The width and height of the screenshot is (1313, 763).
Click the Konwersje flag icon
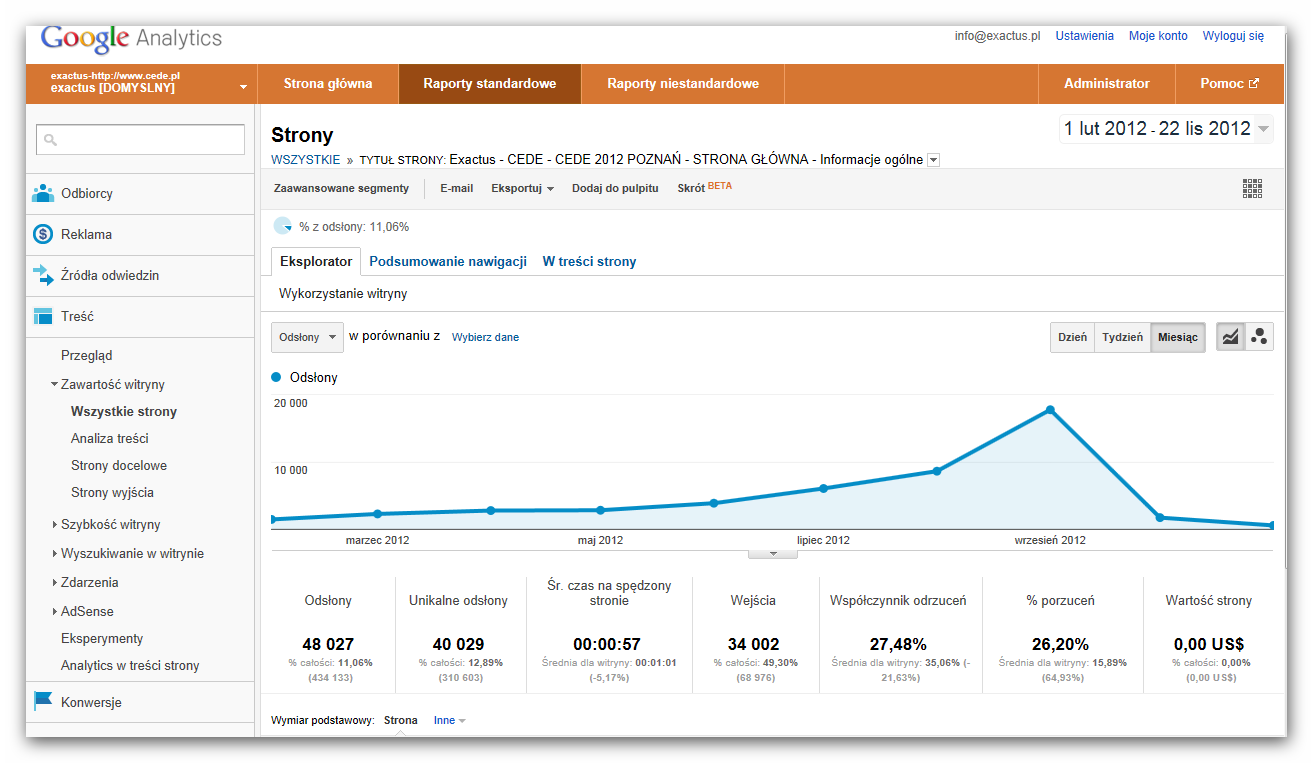43,701
